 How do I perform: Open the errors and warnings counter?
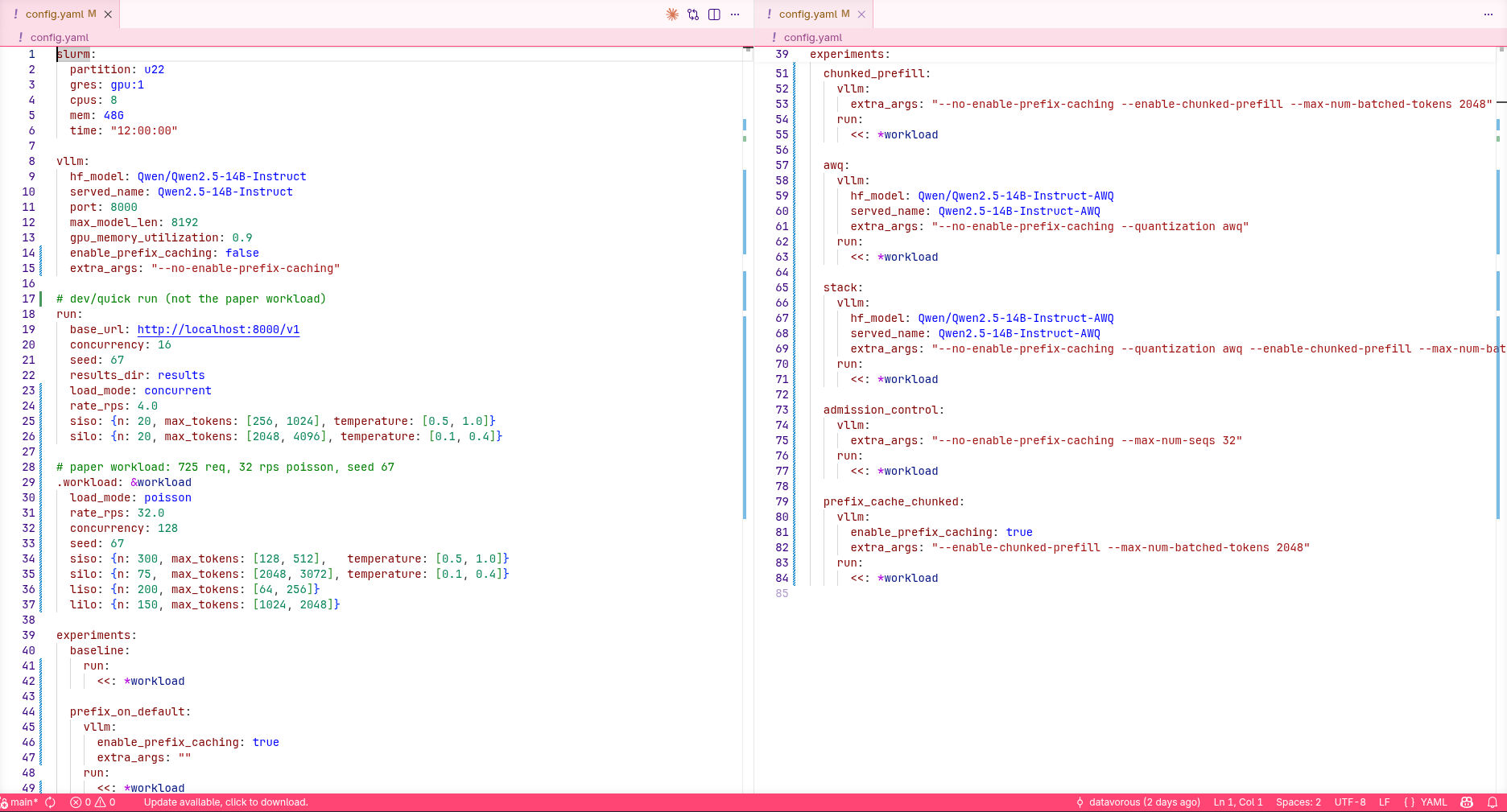point(93,802)
